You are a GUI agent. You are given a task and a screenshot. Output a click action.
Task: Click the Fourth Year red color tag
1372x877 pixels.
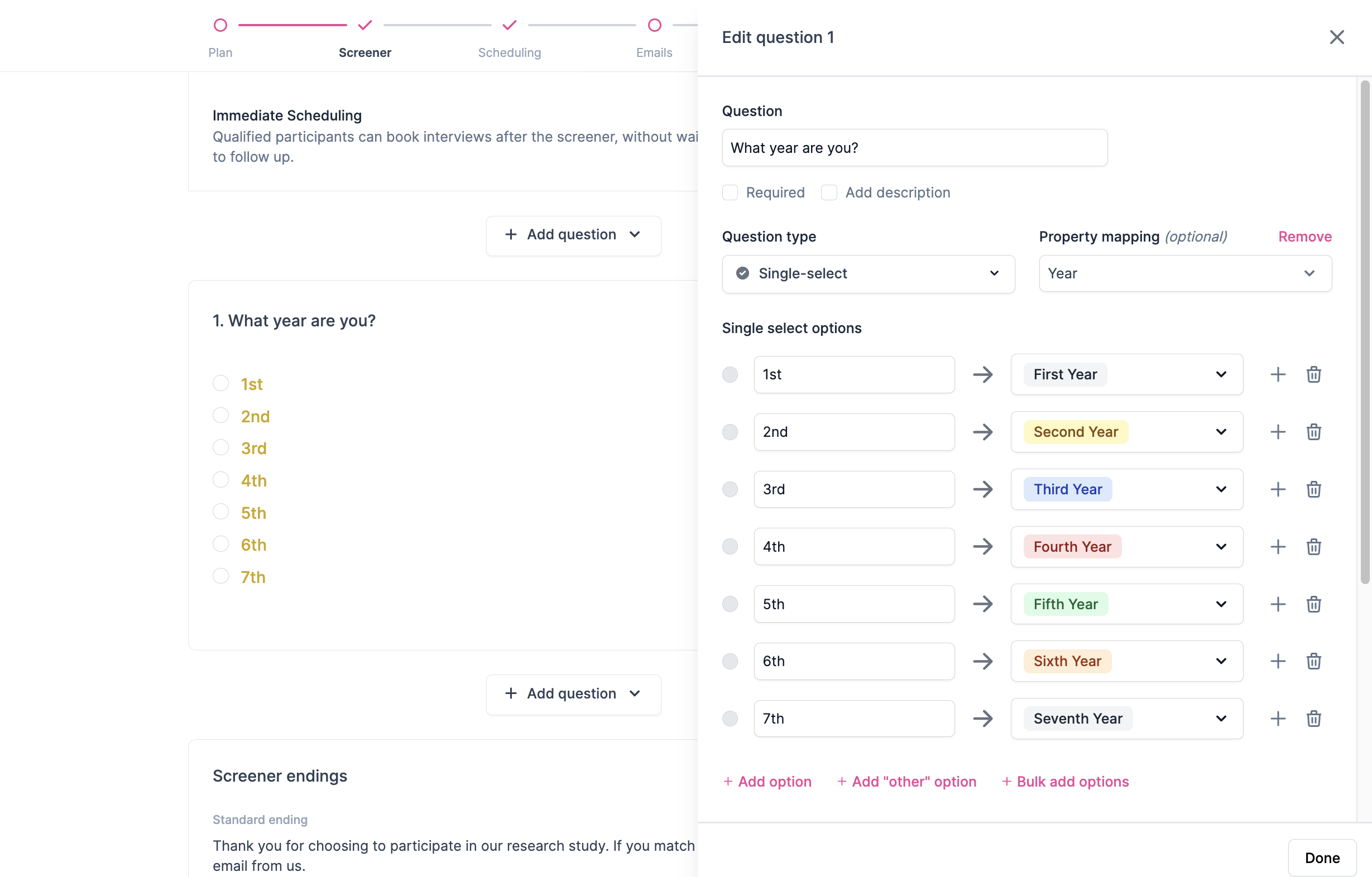[x=1072, y=547]
